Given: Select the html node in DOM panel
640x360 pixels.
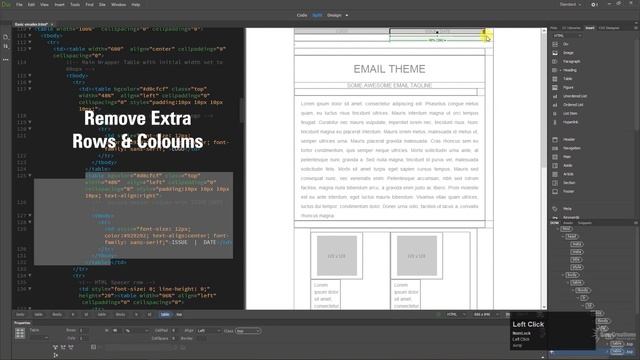Looking at the screenshot, I should coord(566,229).
